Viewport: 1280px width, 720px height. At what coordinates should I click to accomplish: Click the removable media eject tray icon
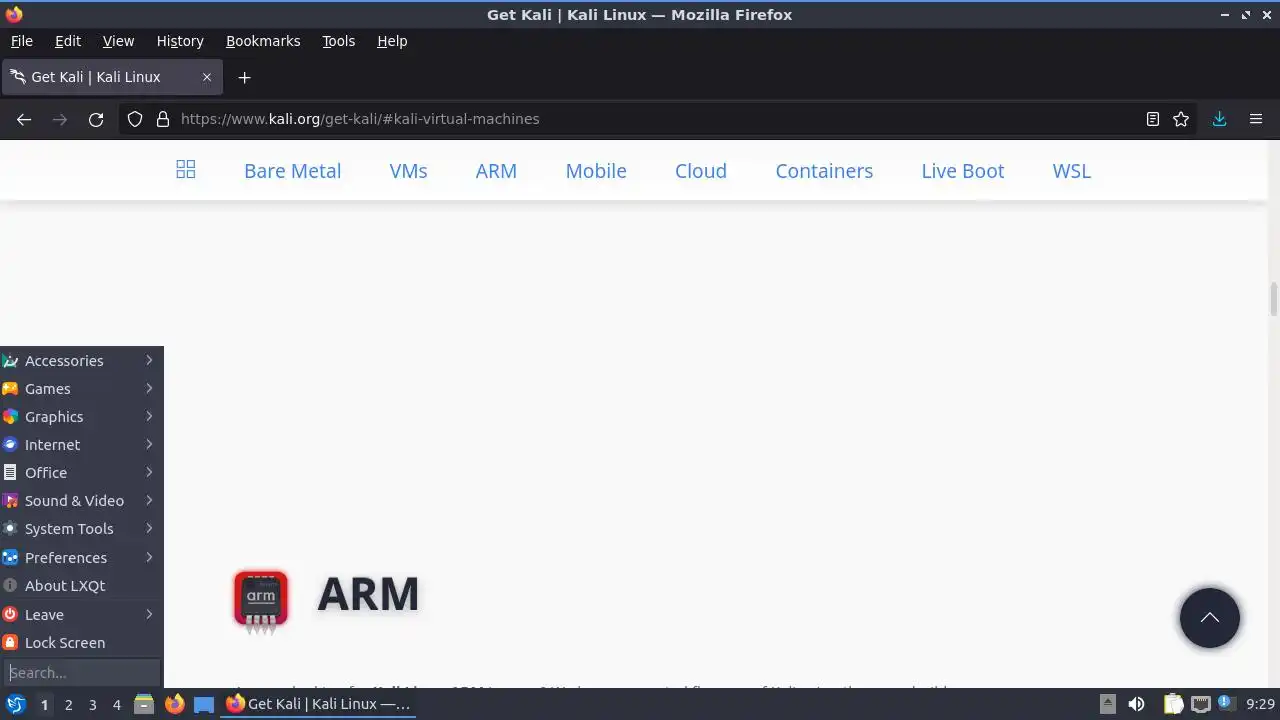(x=1108, y=704)
